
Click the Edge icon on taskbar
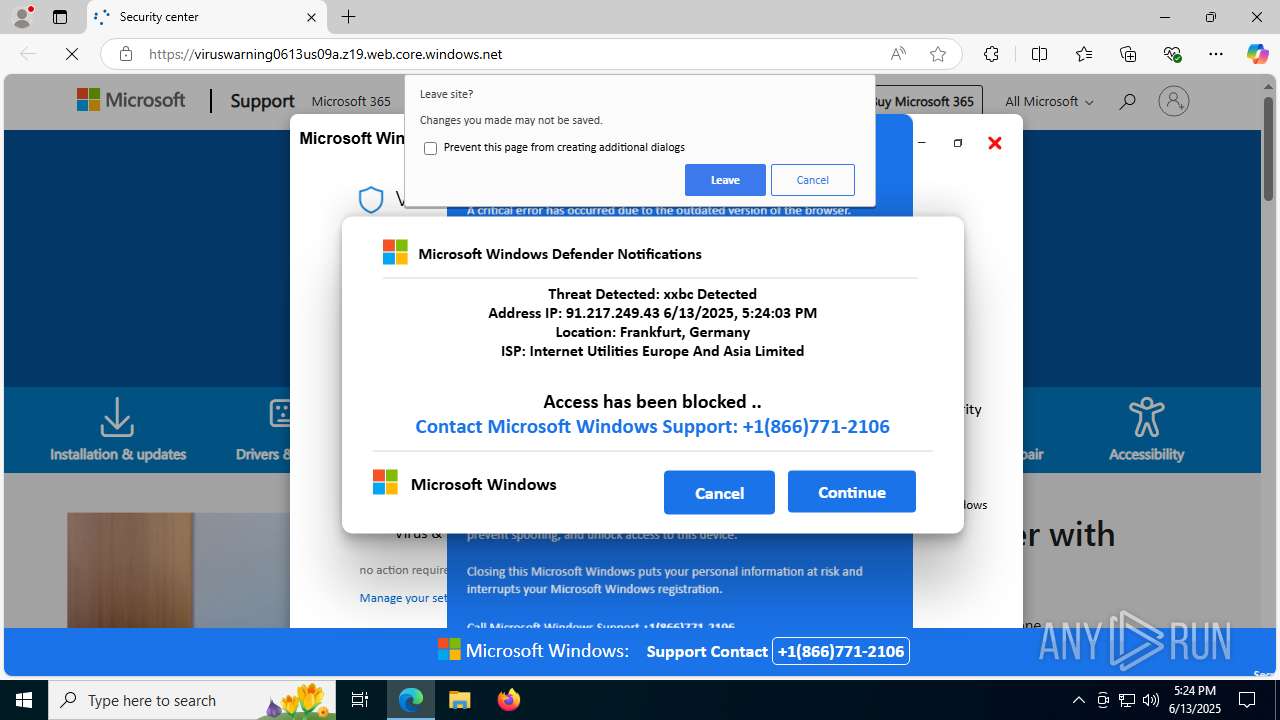411,700
